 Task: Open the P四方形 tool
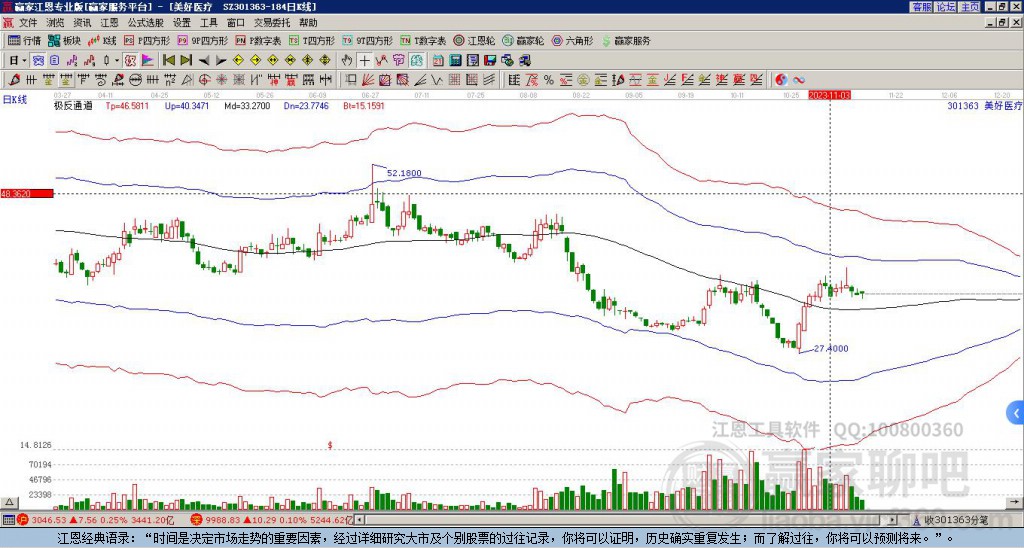click(147, 40)
